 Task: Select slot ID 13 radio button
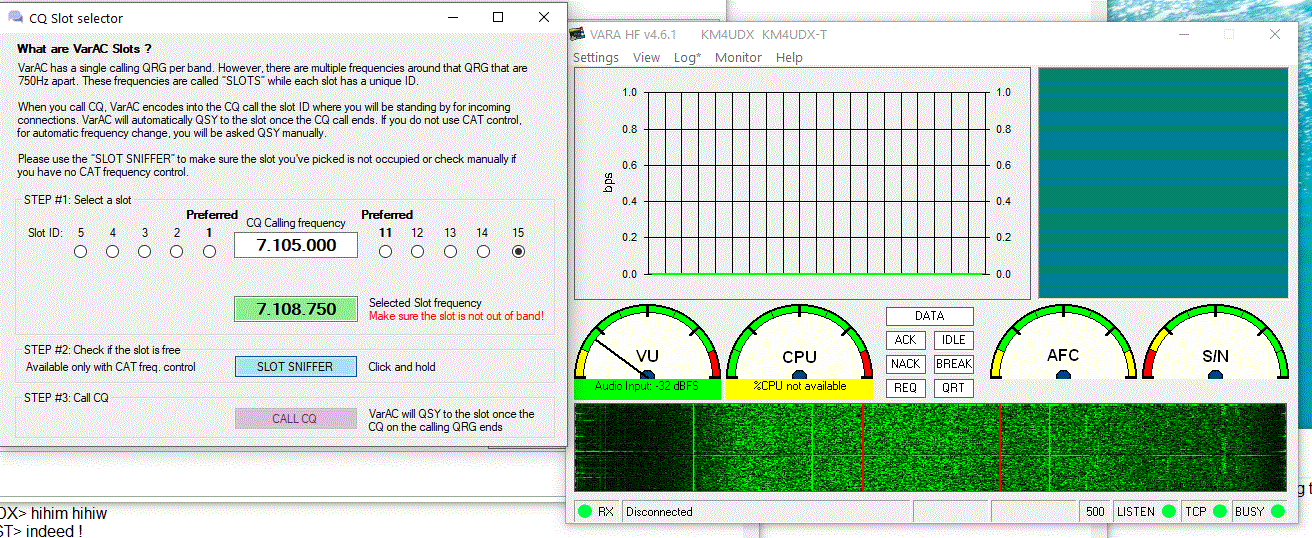pyautogui.click(x=451, y=252)
